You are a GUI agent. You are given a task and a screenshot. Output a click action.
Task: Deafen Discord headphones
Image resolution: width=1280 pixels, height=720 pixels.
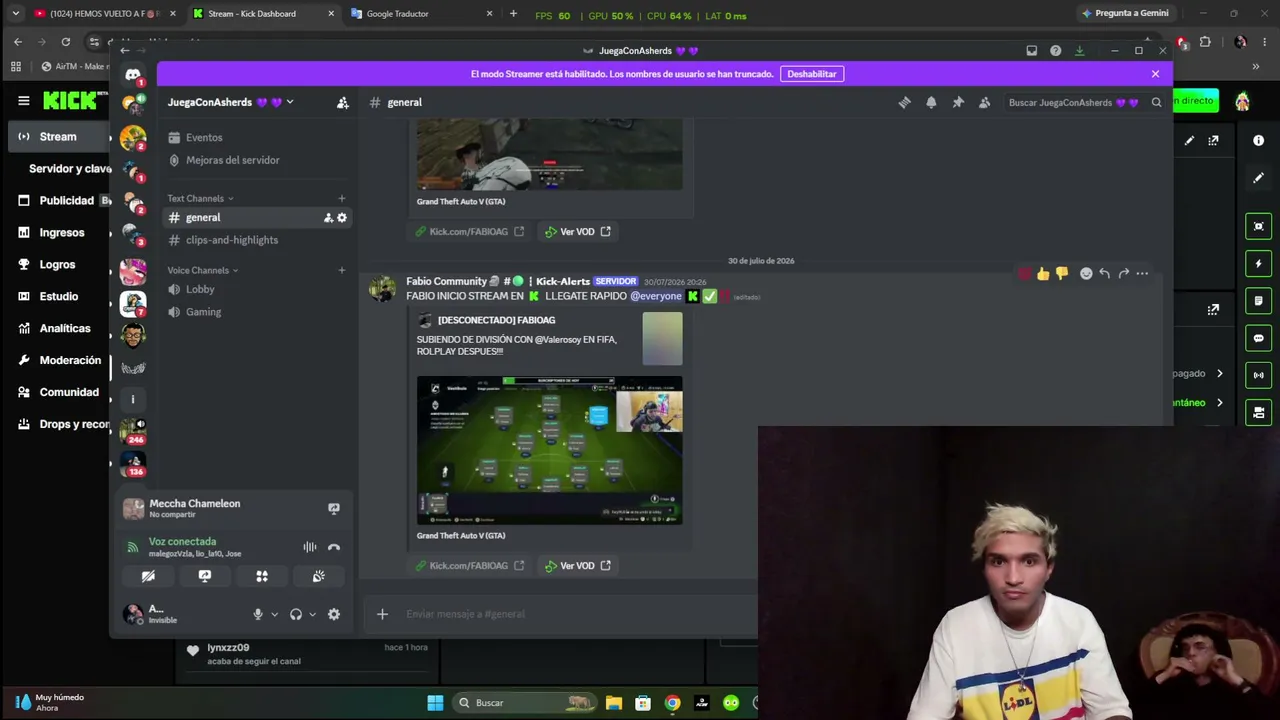(296, 615)
